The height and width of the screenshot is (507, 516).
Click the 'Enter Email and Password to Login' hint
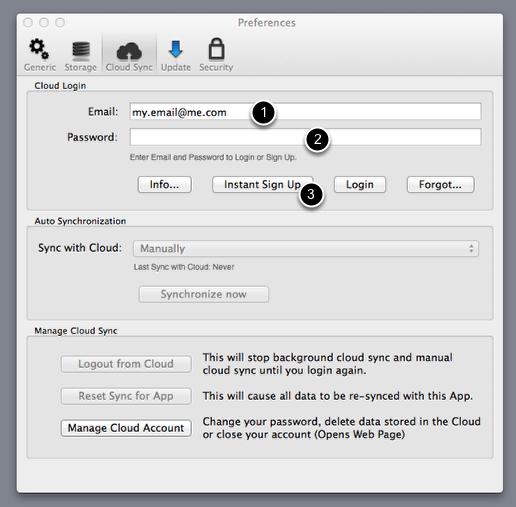coord(213,157)
